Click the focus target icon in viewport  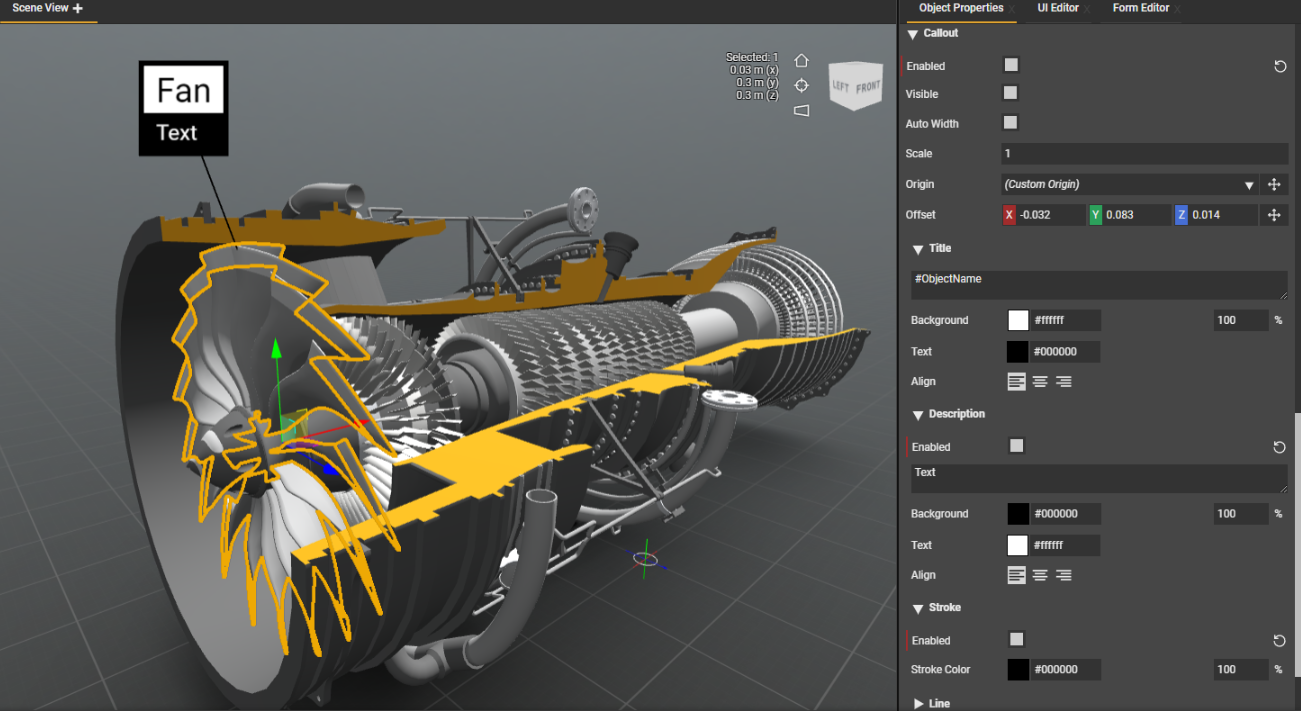coord(801,85)
